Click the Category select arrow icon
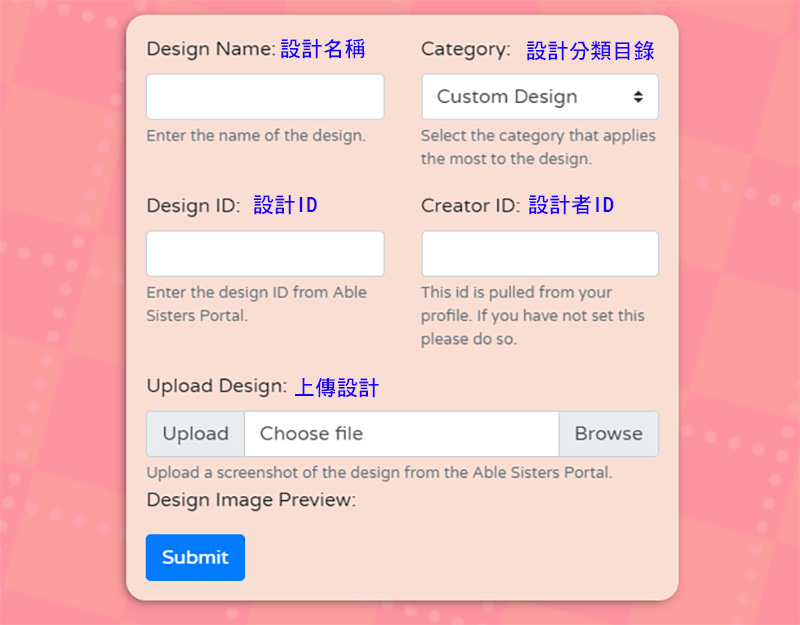800x625 pixels. coord(638,97)
